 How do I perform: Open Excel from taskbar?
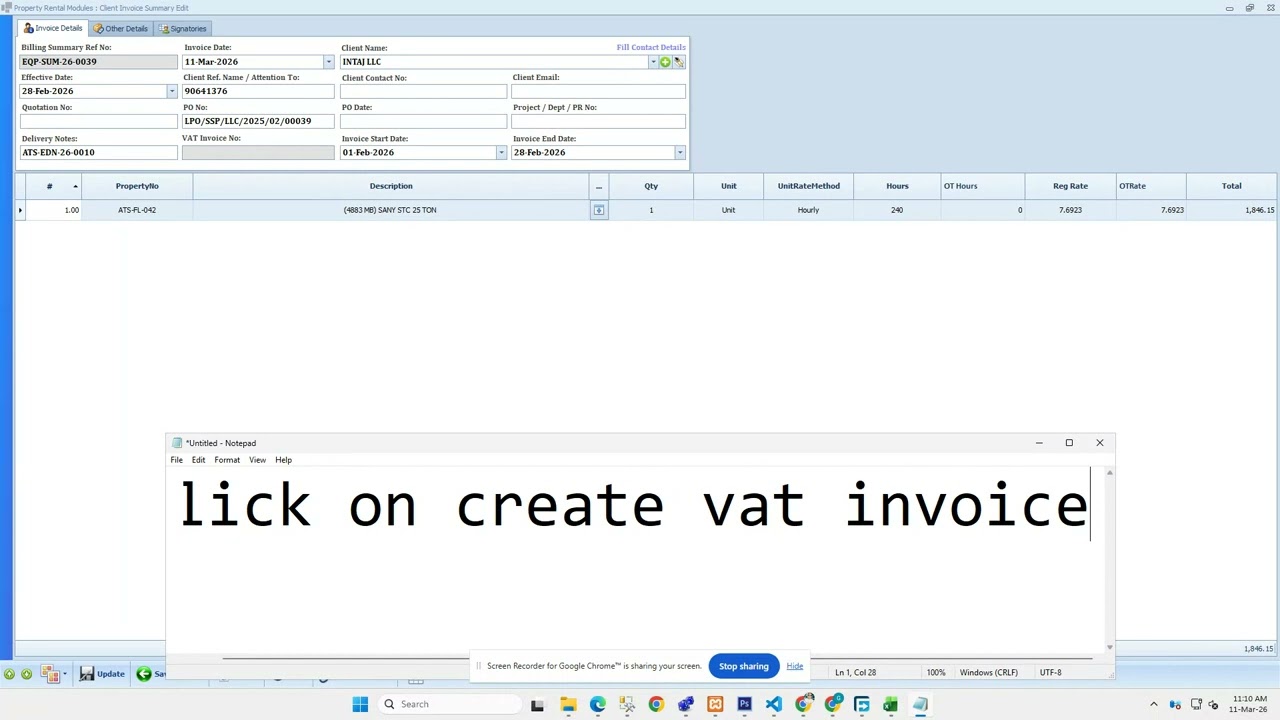[890, 704]
